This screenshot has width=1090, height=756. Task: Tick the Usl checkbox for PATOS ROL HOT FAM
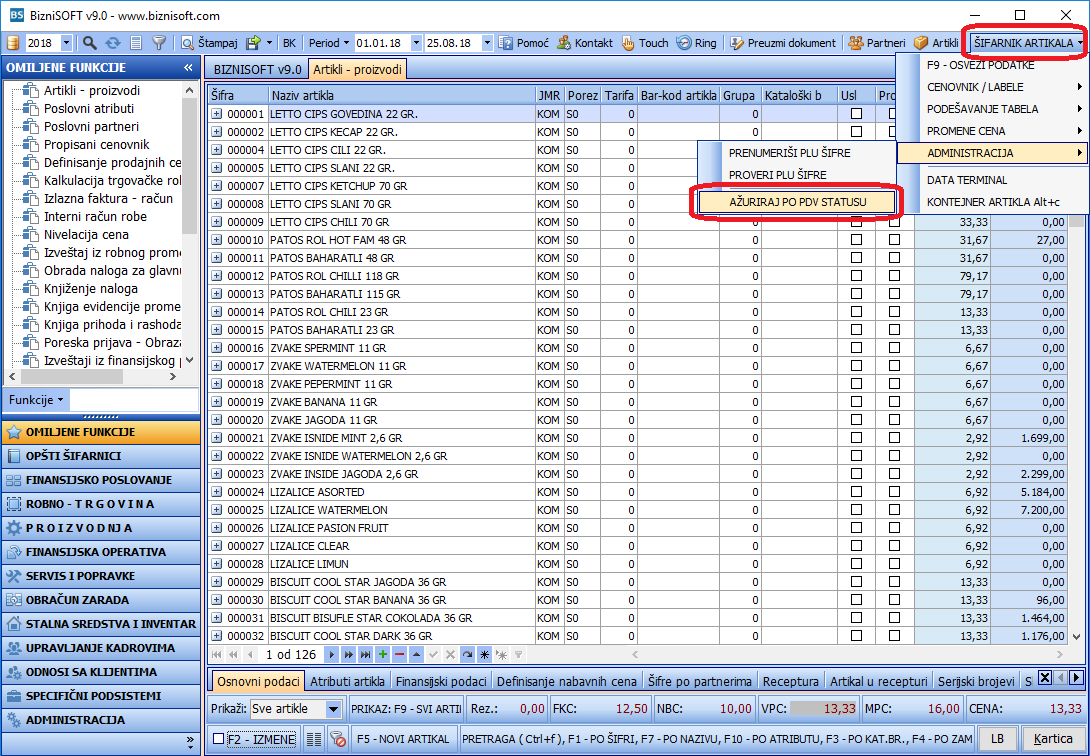tap(856, 240)
